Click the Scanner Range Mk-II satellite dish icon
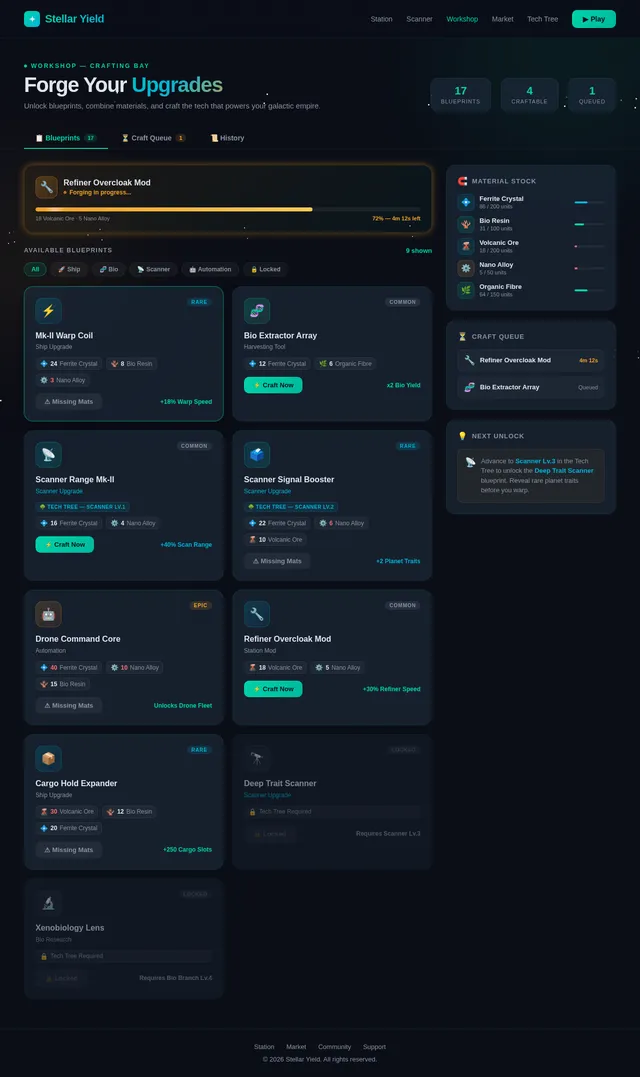This screenshot has height=1077, width=640. [48, 455]
